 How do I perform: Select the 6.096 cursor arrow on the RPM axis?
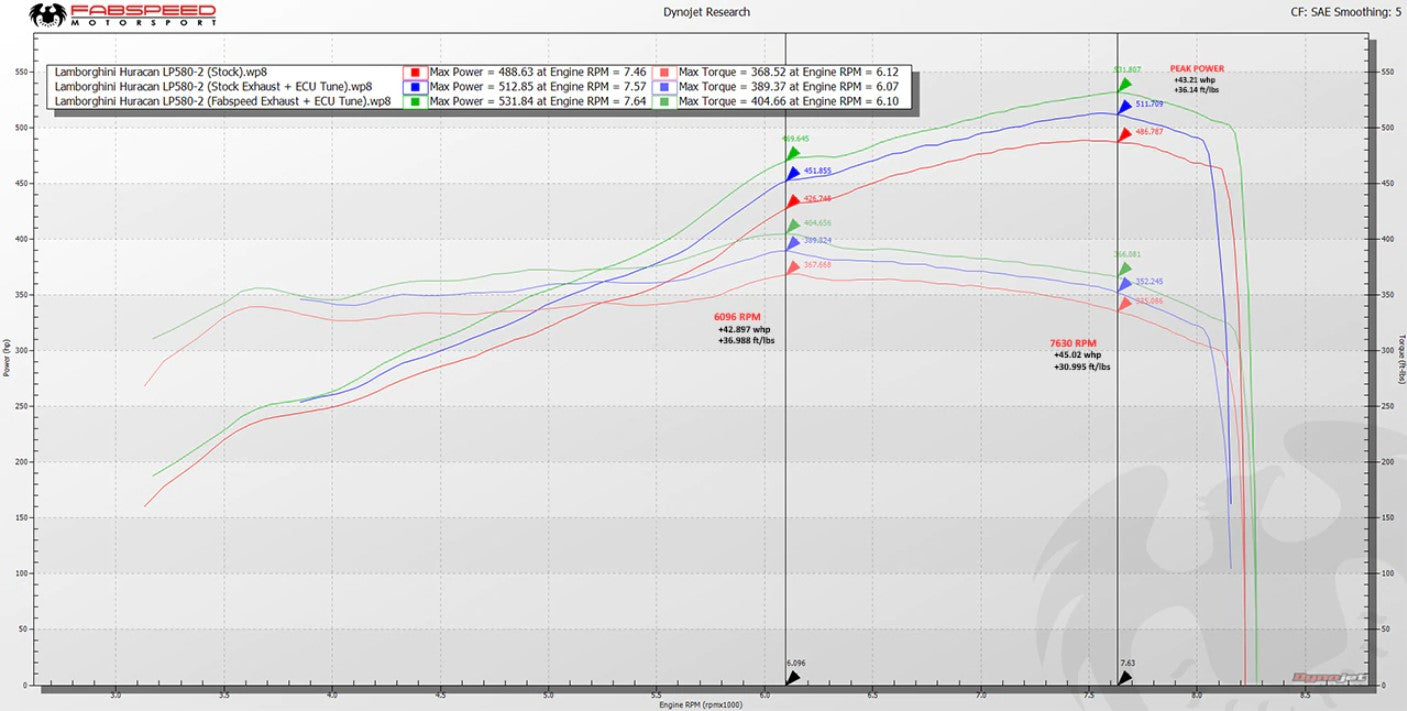pos(792,677)
